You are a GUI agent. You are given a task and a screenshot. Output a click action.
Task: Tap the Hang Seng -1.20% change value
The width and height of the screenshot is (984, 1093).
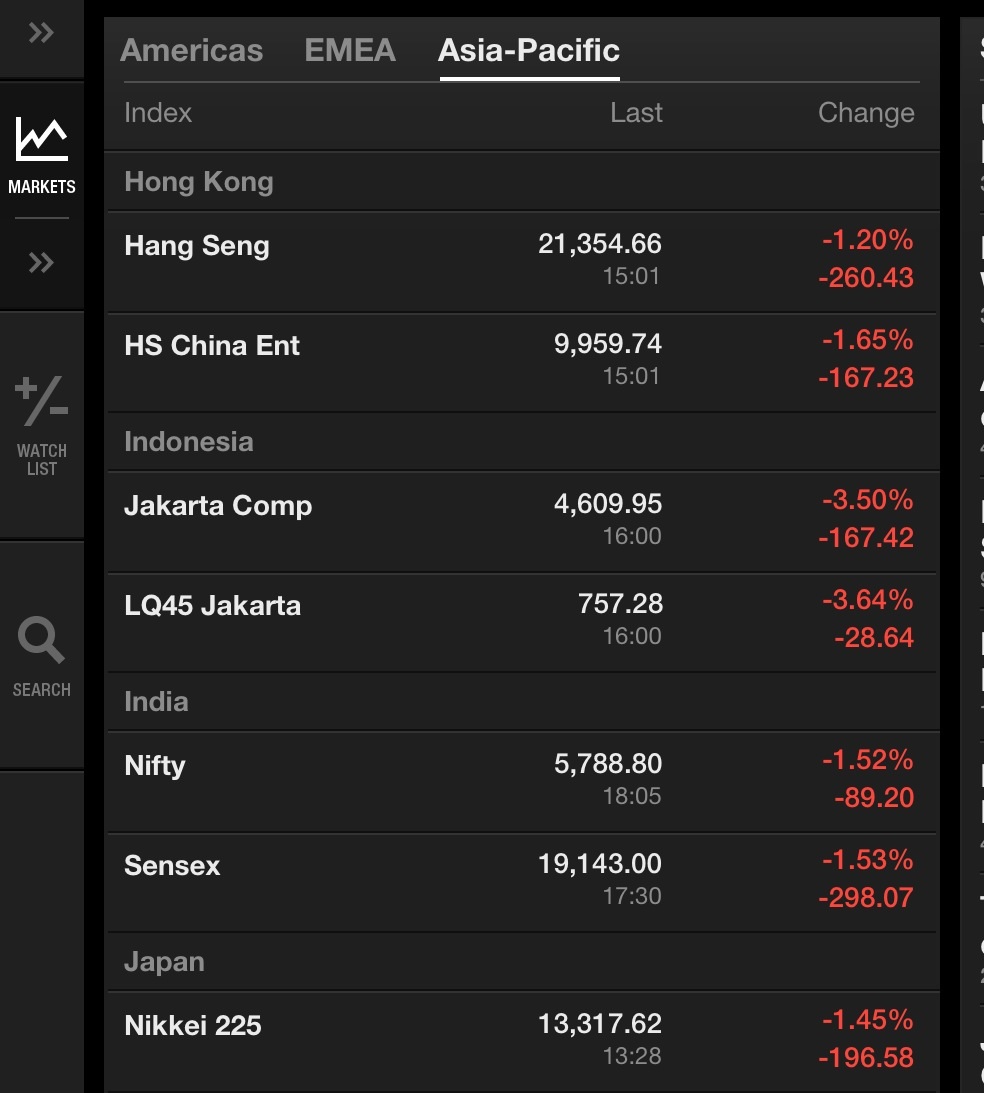click(x=867, y=240)
